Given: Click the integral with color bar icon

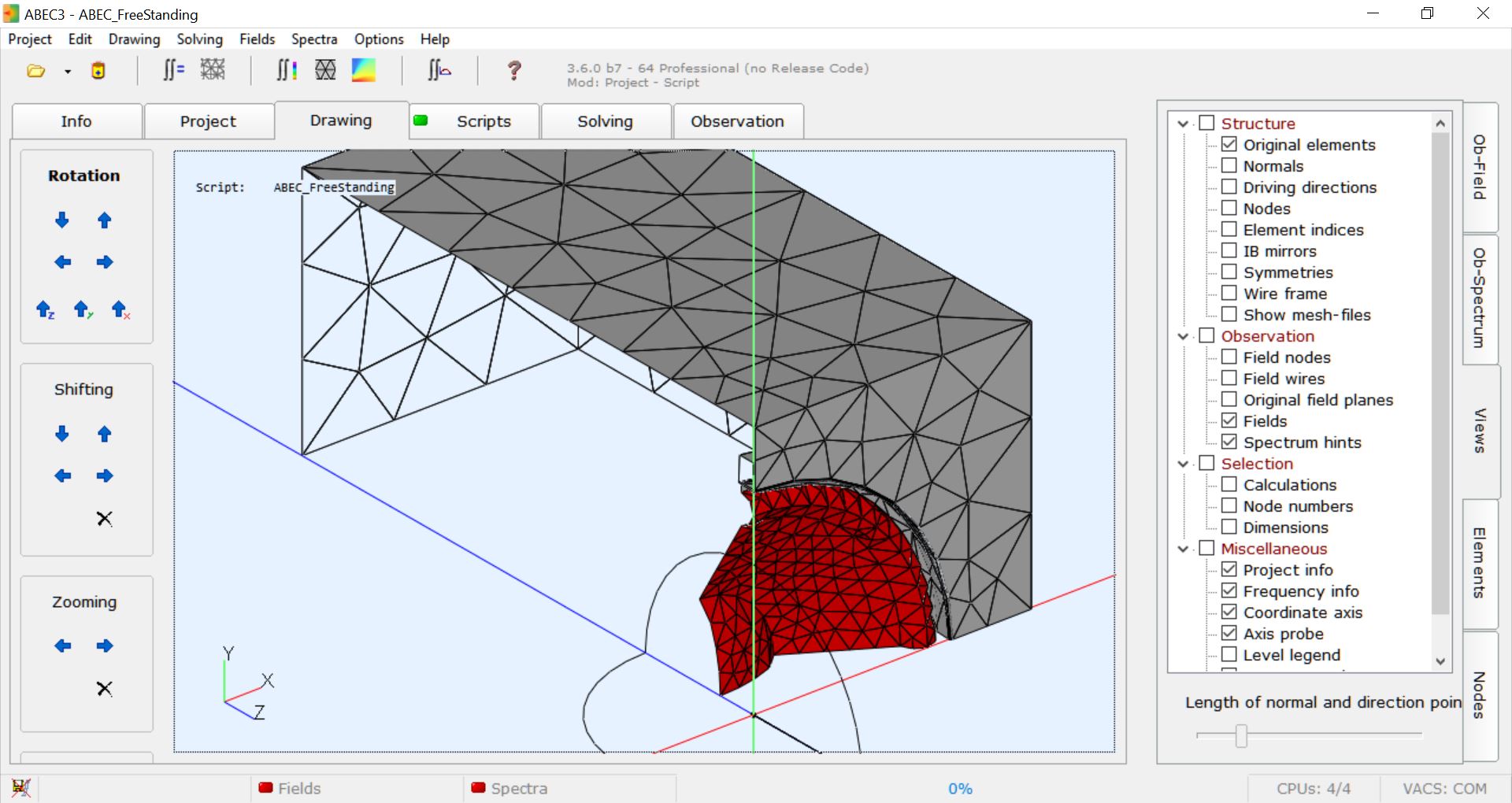Looking at the screenshot, I should (x=287, y=70).
